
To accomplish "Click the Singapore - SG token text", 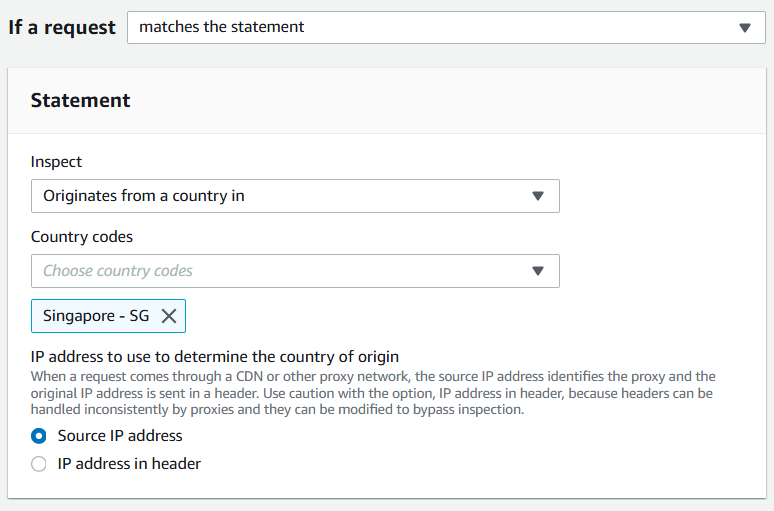I will point(96,315).
